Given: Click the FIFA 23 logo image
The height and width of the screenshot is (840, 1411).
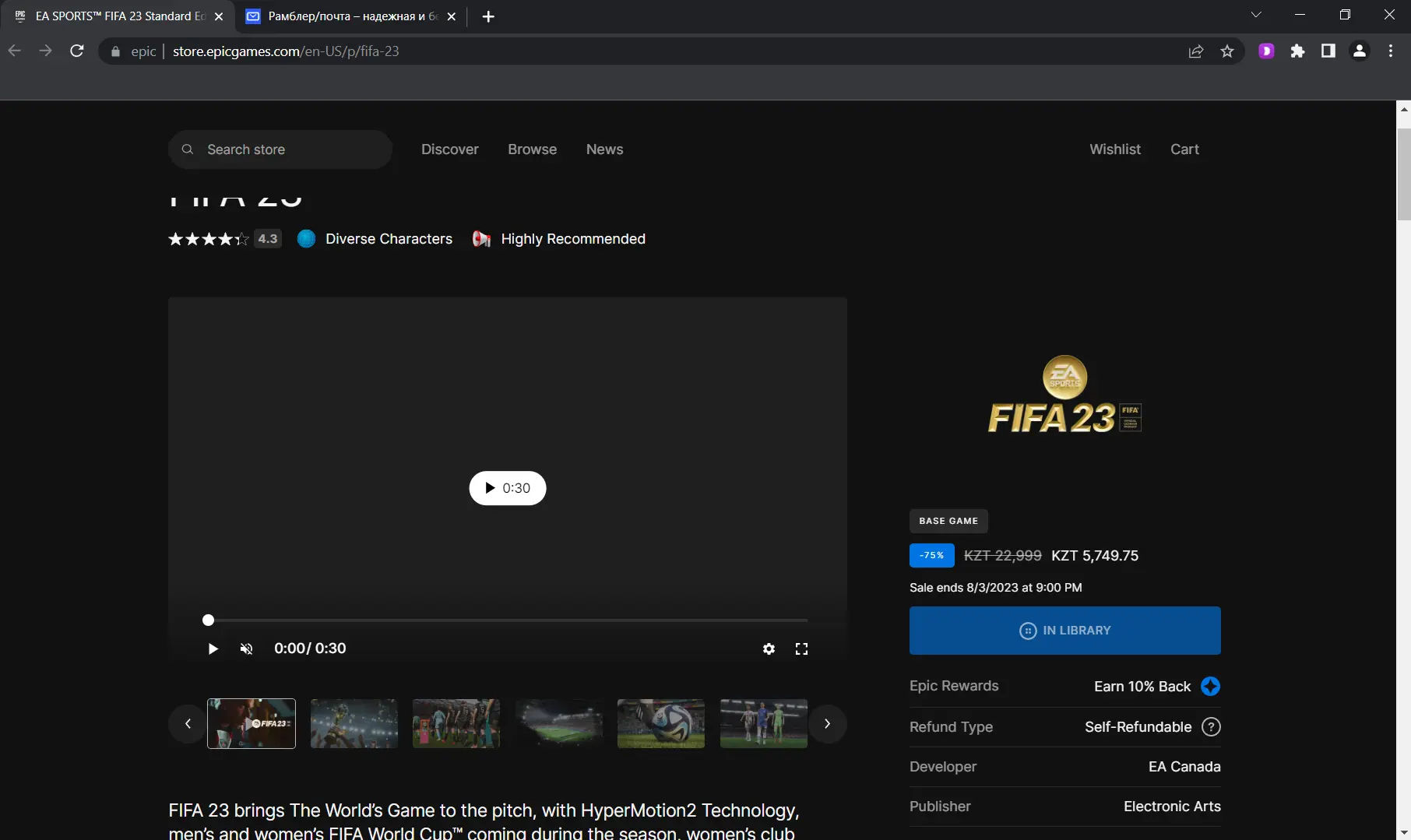Looking at the screenshot, I should 1065,395.
